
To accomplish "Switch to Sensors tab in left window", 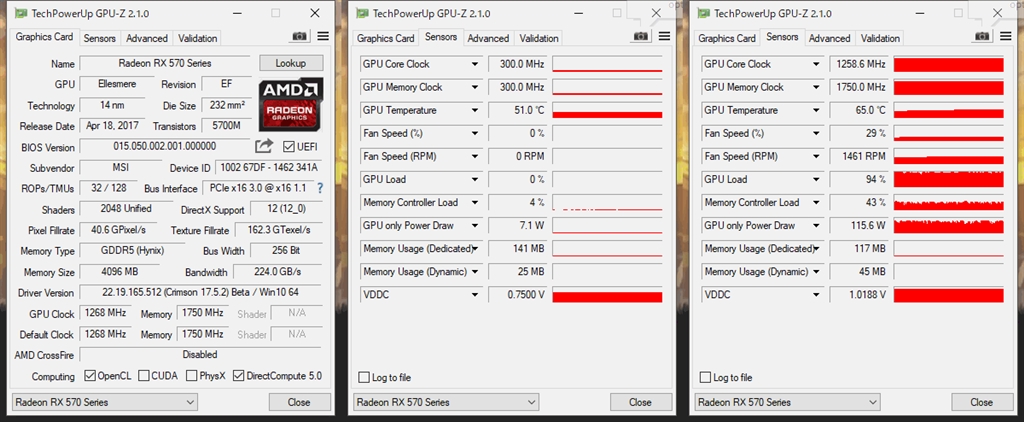I will [100, 38].
